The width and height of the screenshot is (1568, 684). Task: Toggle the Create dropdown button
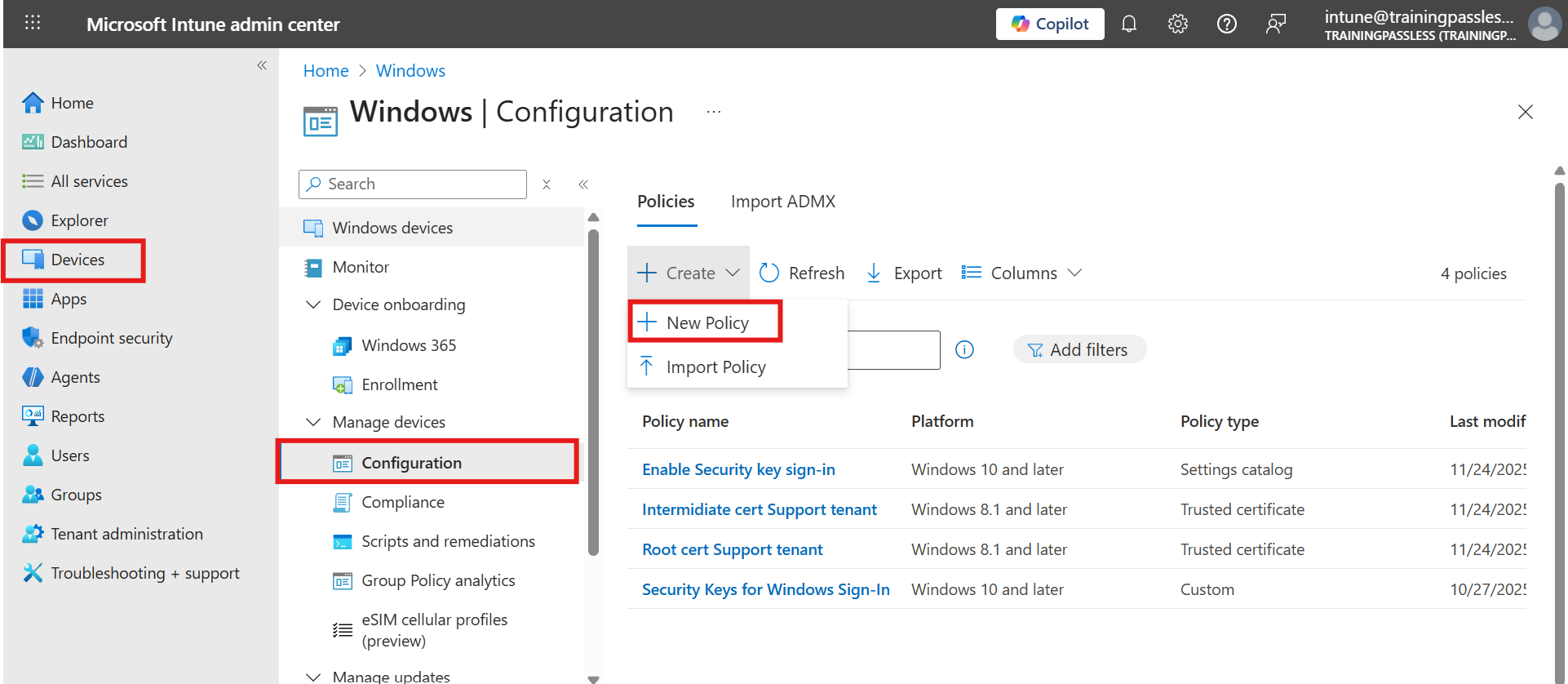click(x=689, y=273)
